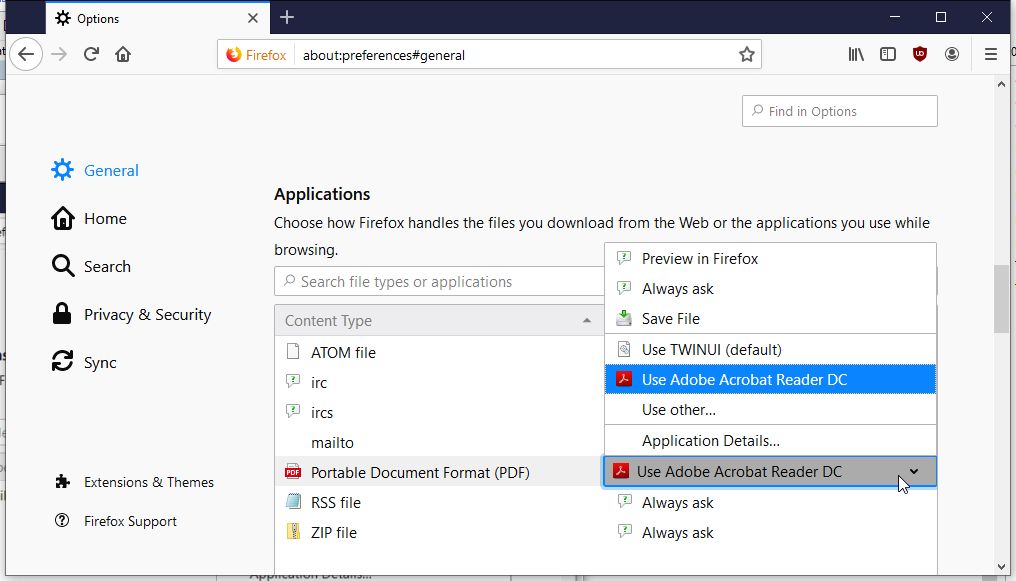Choose Use TWINUI (default) option
Viewport: 1016px width, 581px height.
(x=770, y=350)
